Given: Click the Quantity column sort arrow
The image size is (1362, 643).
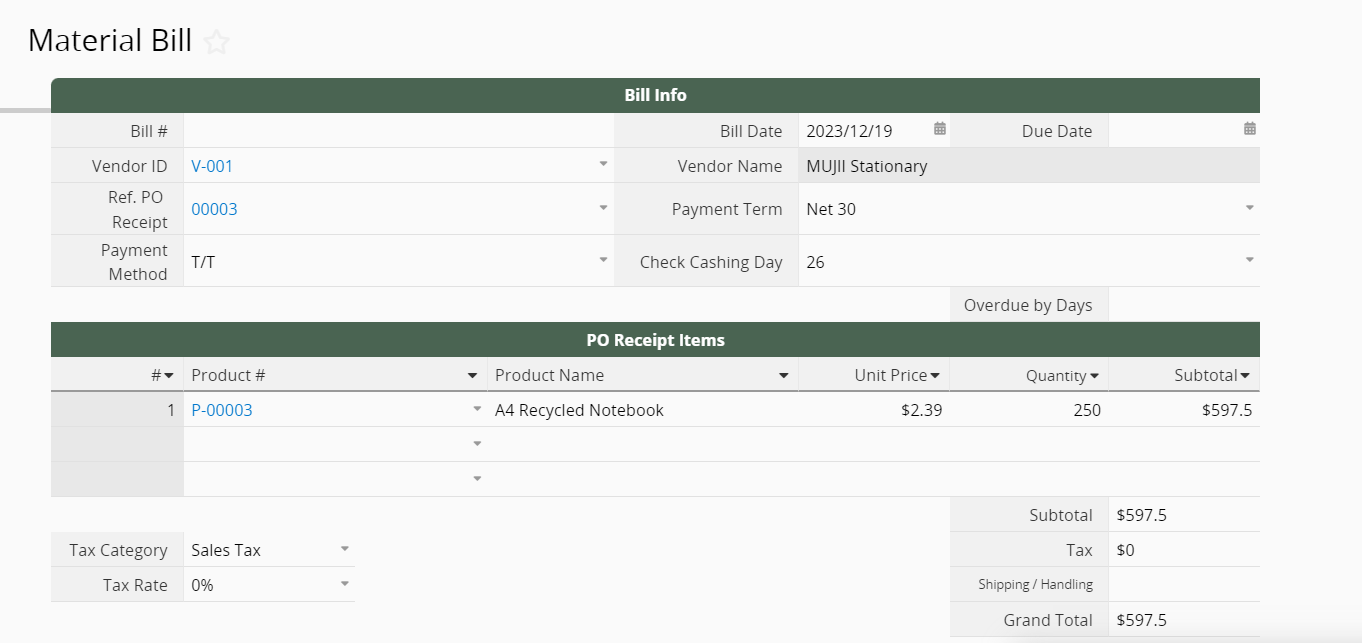Looking at the screenshot, I should (1094, 376).
